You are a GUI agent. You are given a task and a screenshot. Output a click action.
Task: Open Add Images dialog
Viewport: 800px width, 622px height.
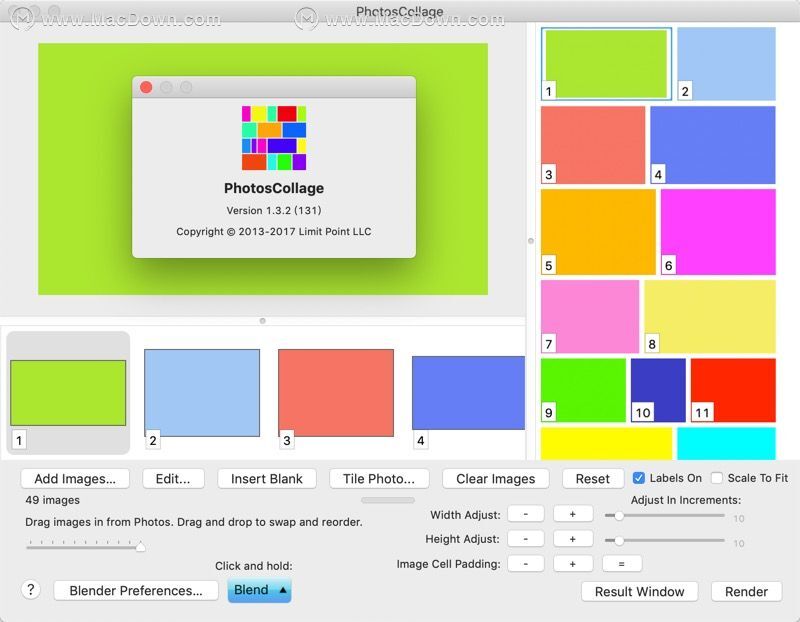(x=75, y=479)
